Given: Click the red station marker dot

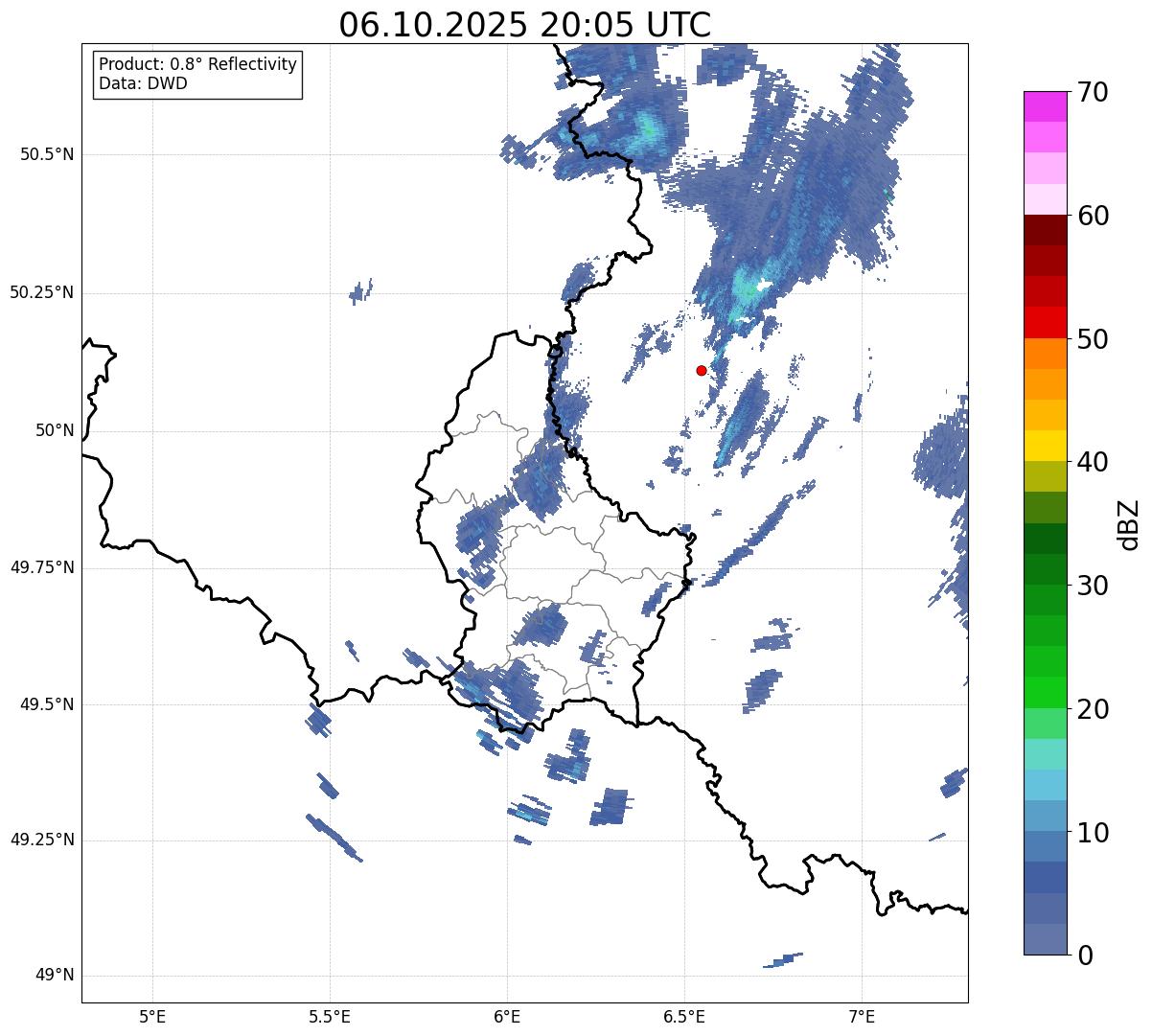Looking at the screenshot, I should coord(702,370).
